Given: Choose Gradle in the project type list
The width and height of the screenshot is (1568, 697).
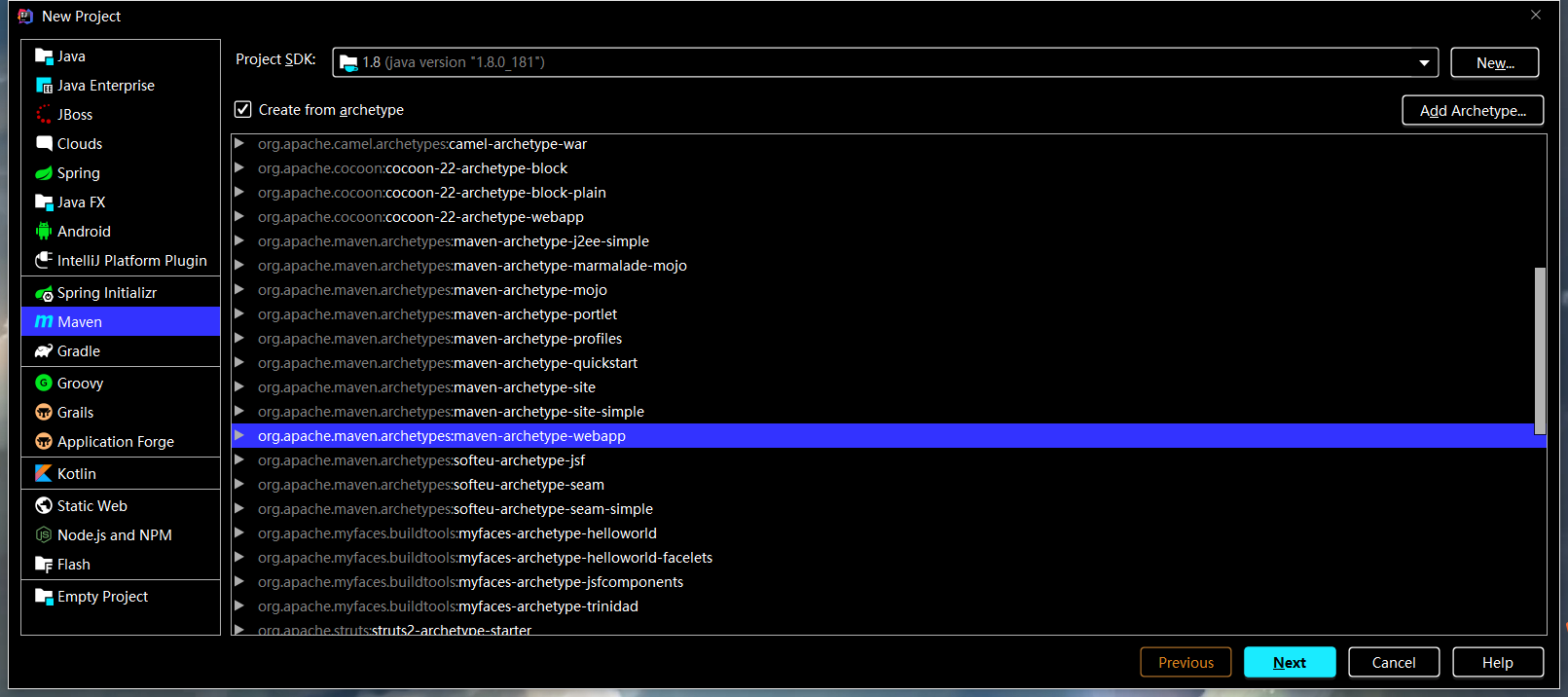Looking at the screenshot, I should coord(121,351).
